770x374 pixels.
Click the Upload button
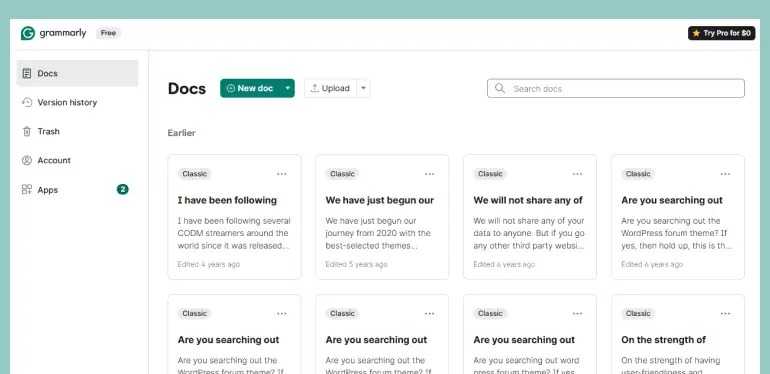(x=330, y=88)
